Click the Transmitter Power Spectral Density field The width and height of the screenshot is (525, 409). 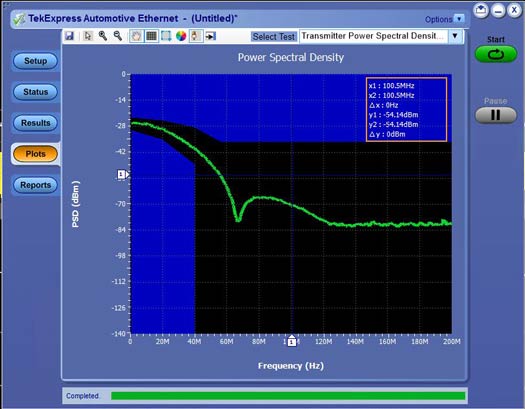pyautogui.click(x=374, y=36)
